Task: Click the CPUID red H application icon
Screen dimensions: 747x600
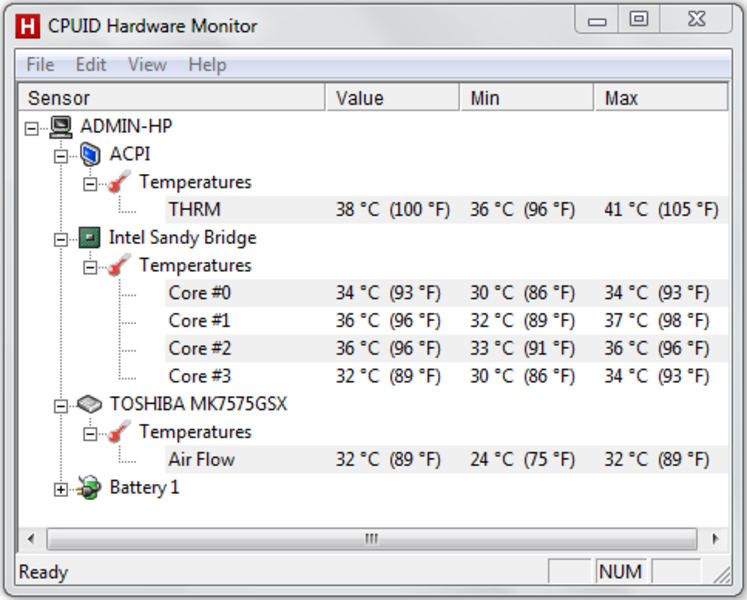Action: click(x=27, y=26)
